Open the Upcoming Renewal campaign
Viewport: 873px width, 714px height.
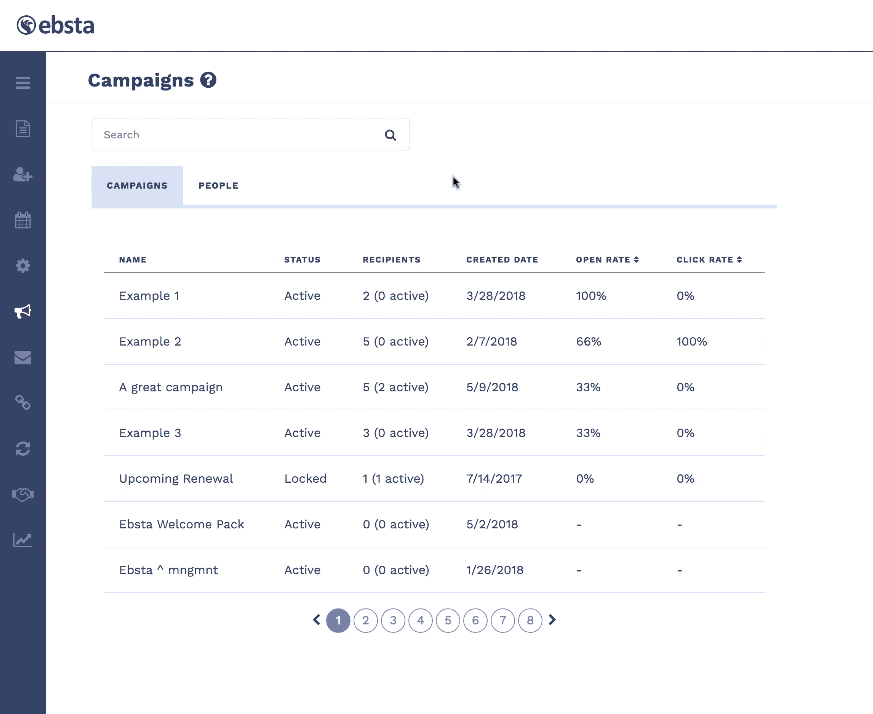(x=176, y=479)
